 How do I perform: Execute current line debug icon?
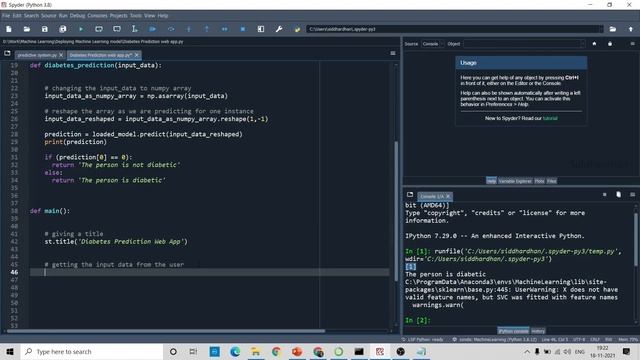coord(171,29)
